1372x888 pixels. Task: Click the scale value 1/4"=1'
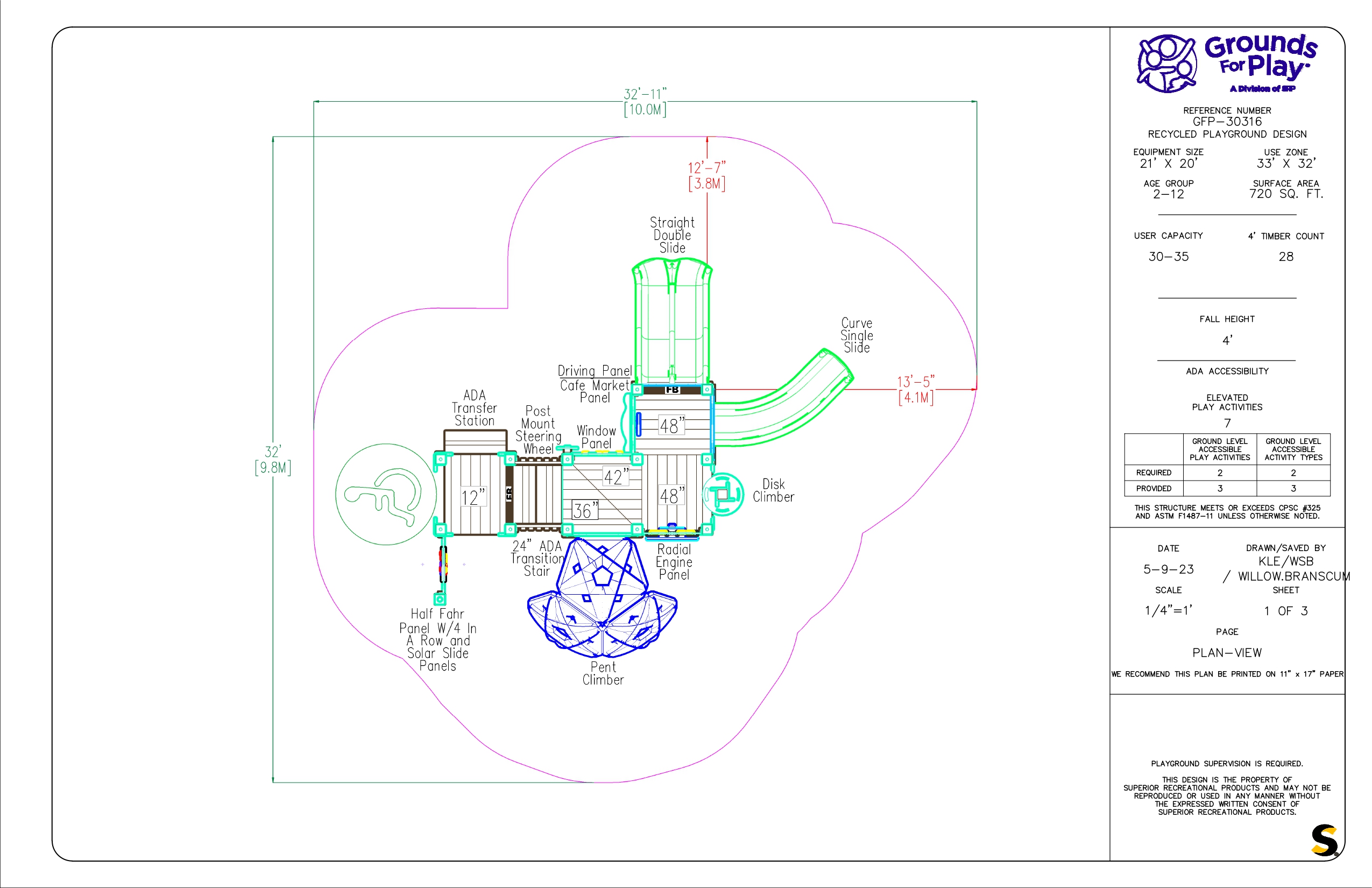tap(1169, 611)
